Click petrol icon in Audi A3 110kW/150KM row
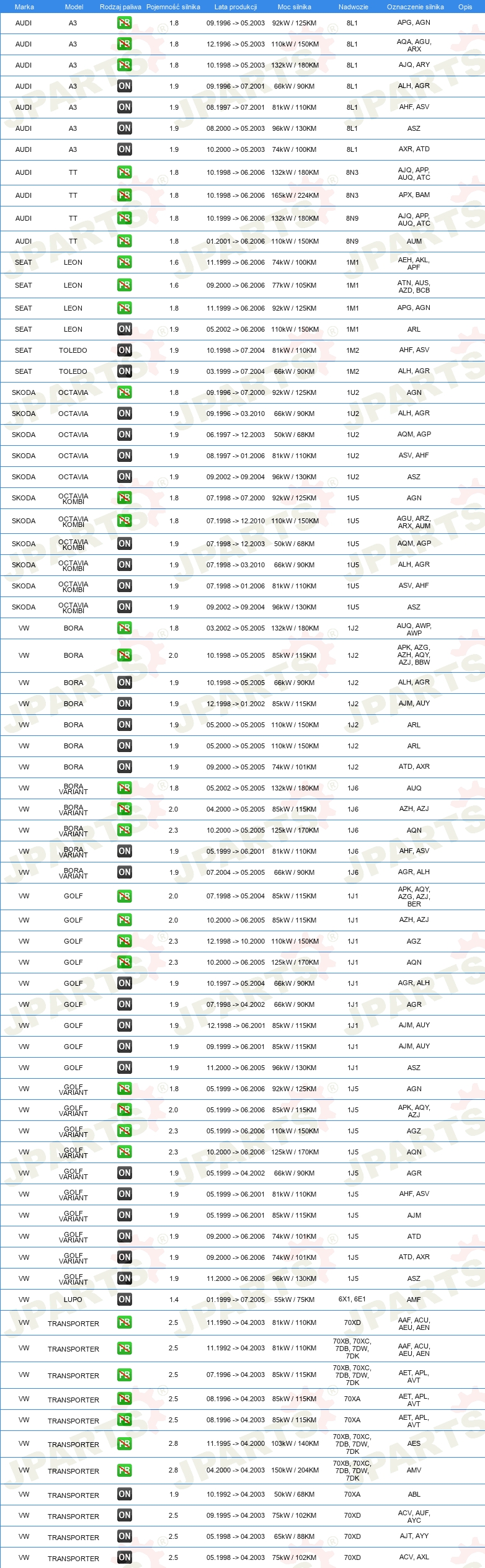The height and width of the screenshot is (1568, 485). [x=125, y=44]
